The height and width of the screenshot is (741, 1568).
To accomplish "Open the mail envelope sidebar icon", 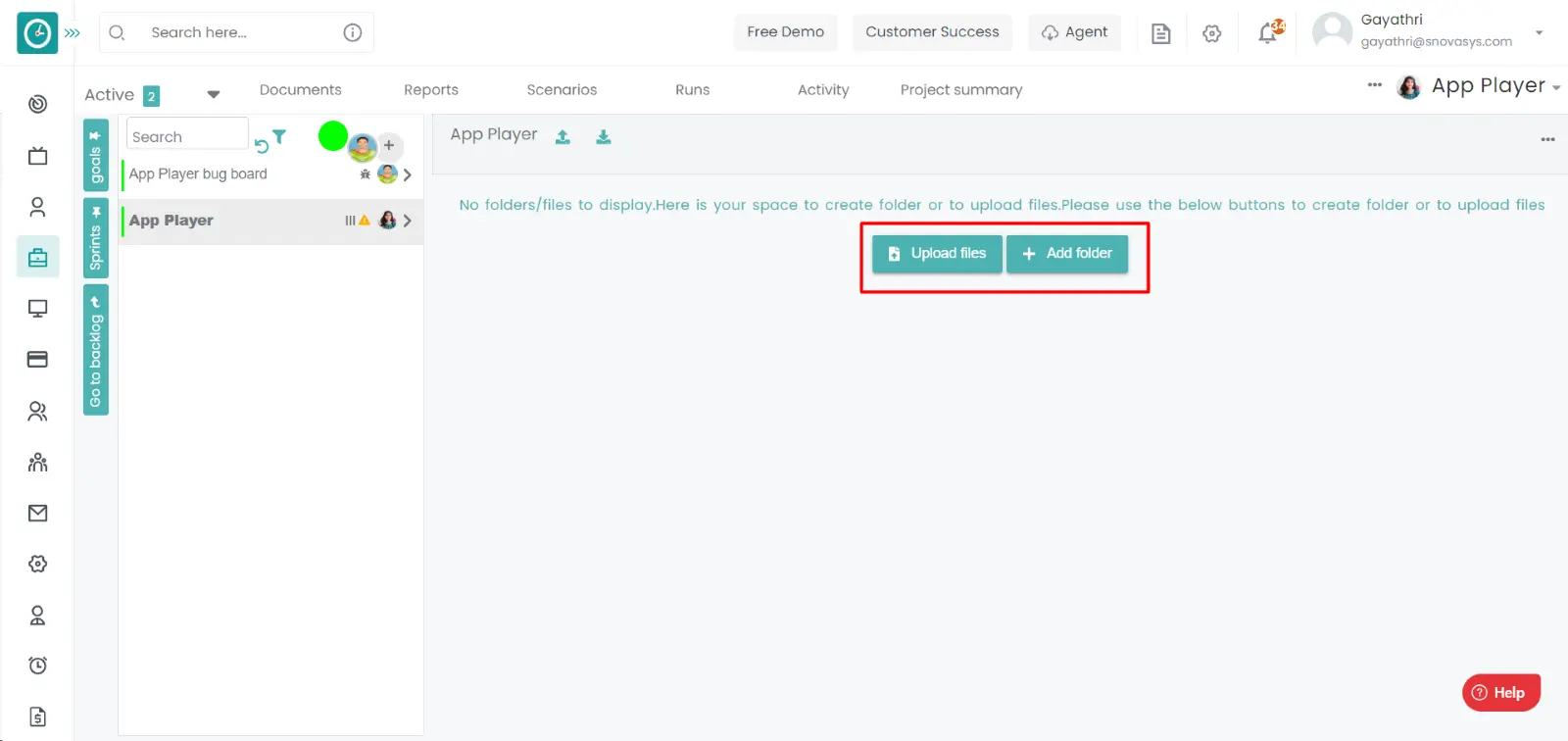I will pyautogui.click(x=37, y=513).
